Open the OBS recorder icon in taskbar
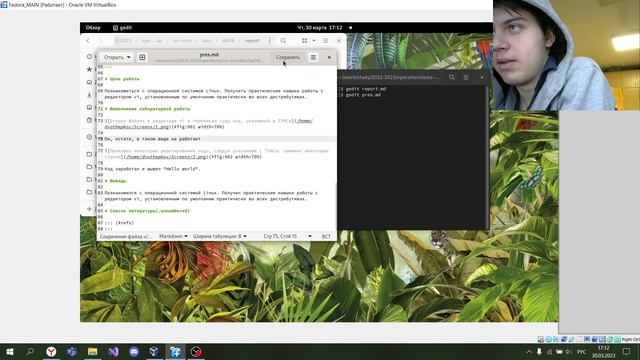640x360 pixels. [x=196, y=352]
